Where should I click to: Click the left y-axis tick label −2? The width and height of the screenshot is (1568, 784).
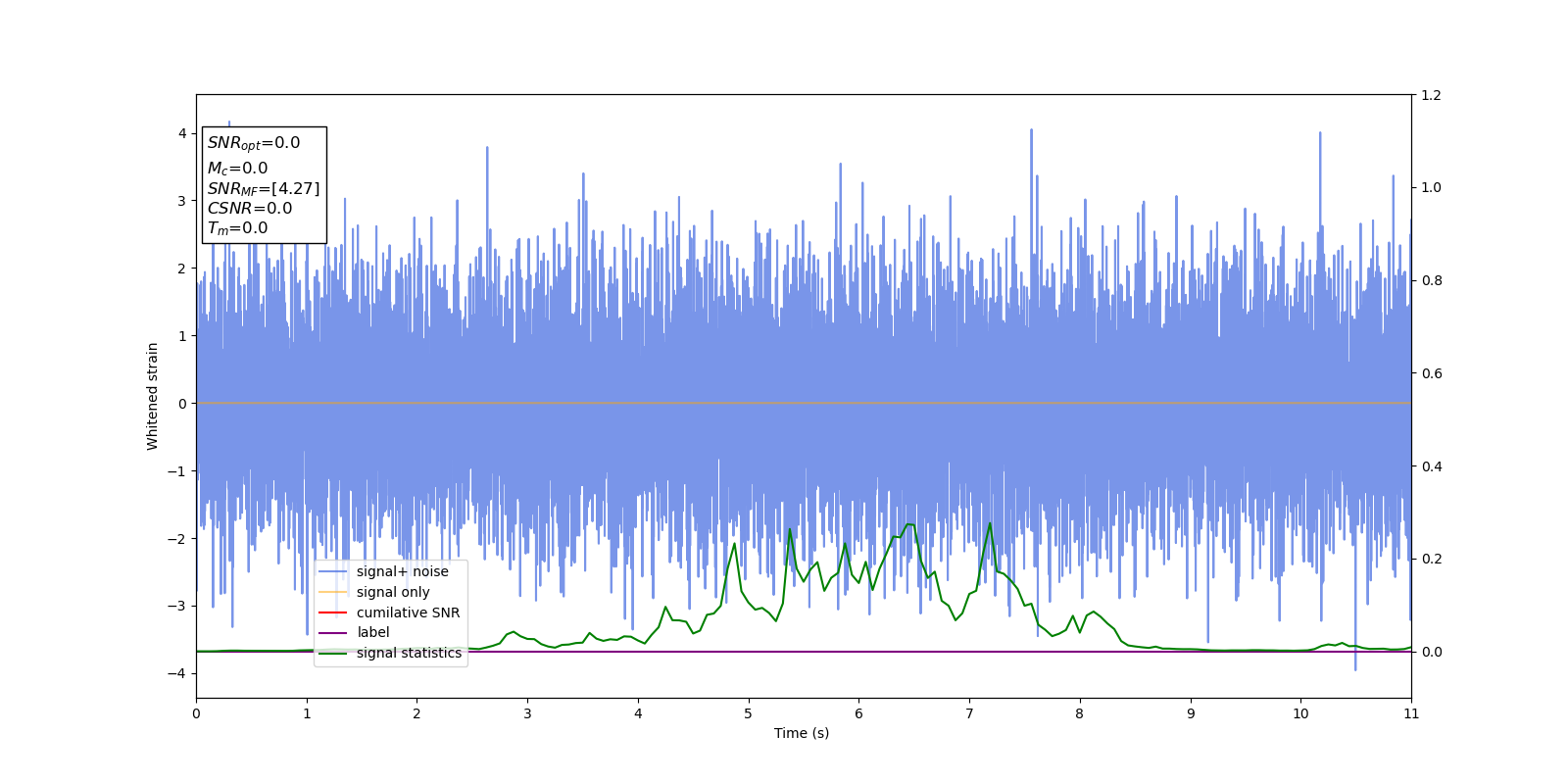[177, 539]
